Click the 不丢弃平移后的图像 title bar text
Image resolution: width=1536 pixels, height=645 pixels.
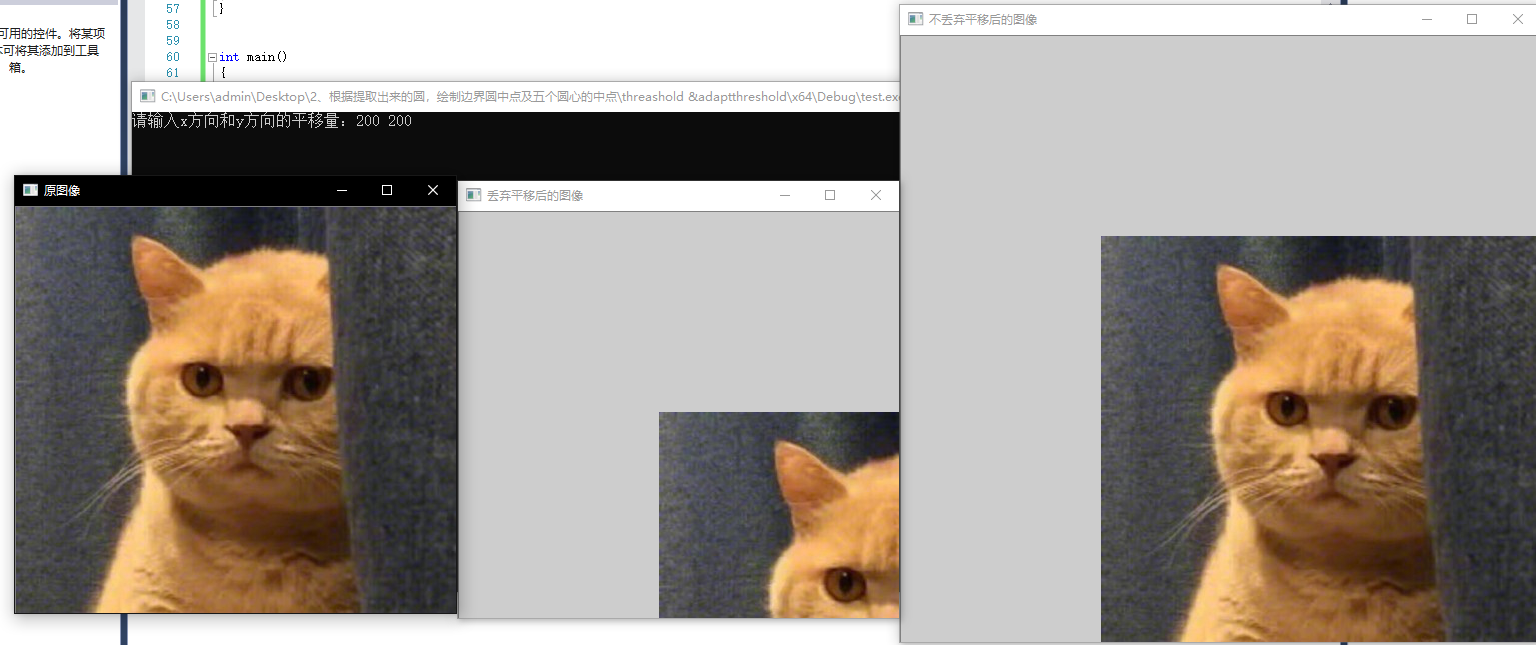click(983, 19)
